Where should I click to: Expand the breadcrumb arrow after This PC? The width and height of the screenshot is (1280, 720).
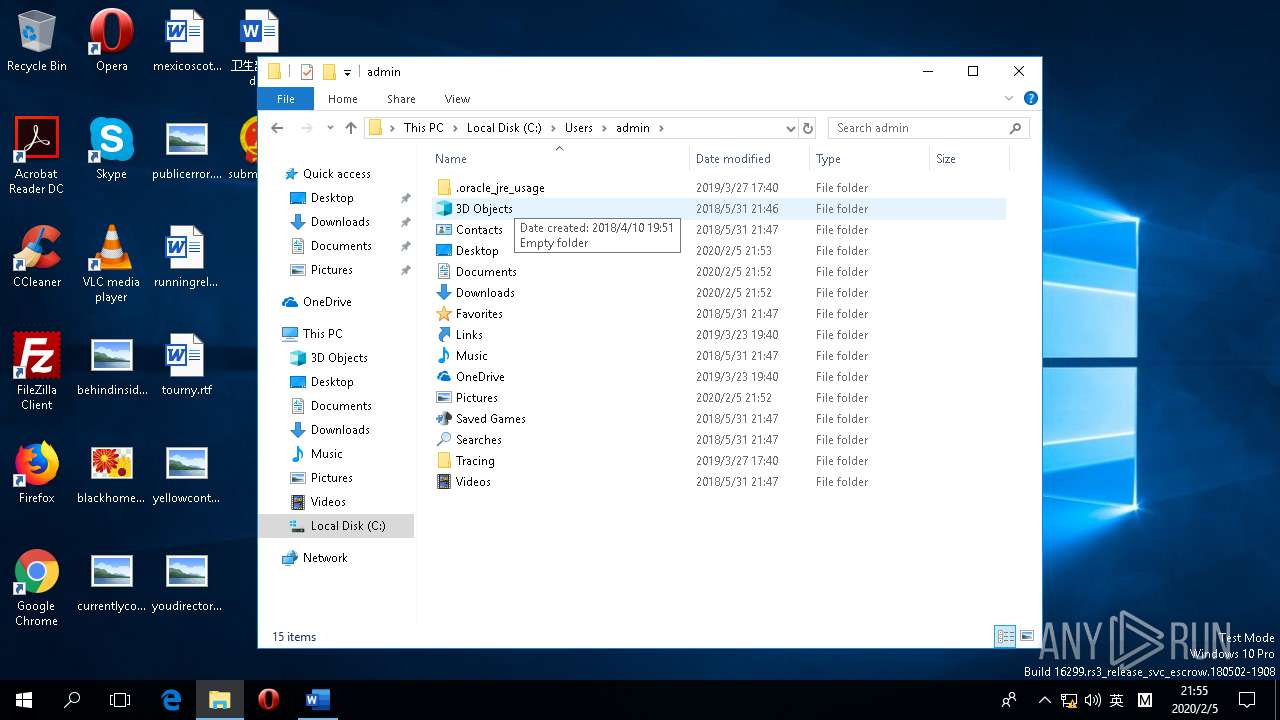[455, 128]
